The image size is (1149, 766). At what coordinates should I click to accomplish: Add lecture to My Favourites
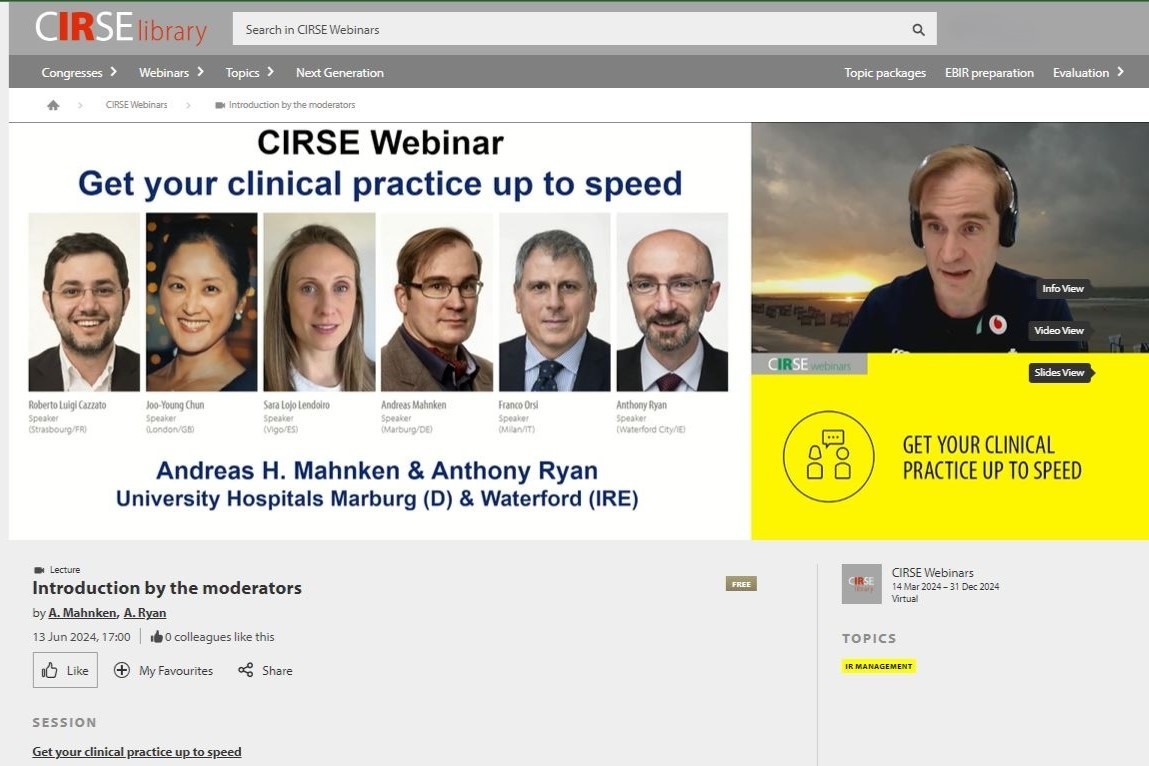[x=163, y=670]
